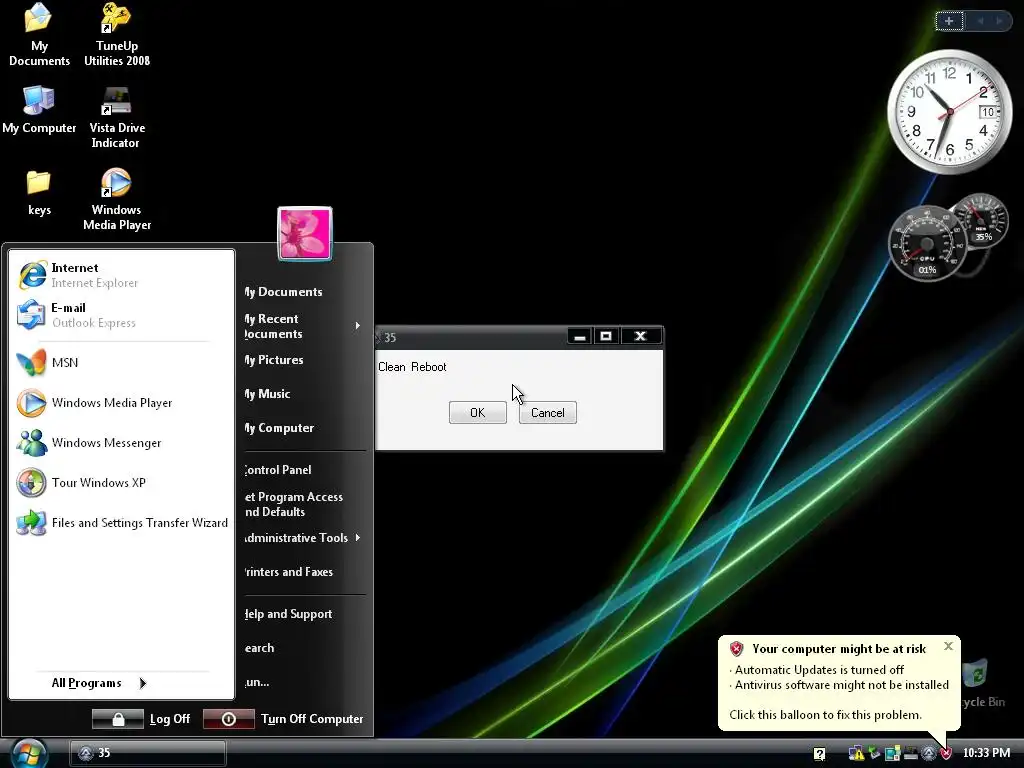
Task: Click the security shield tray icon
Action: (946, 754)
